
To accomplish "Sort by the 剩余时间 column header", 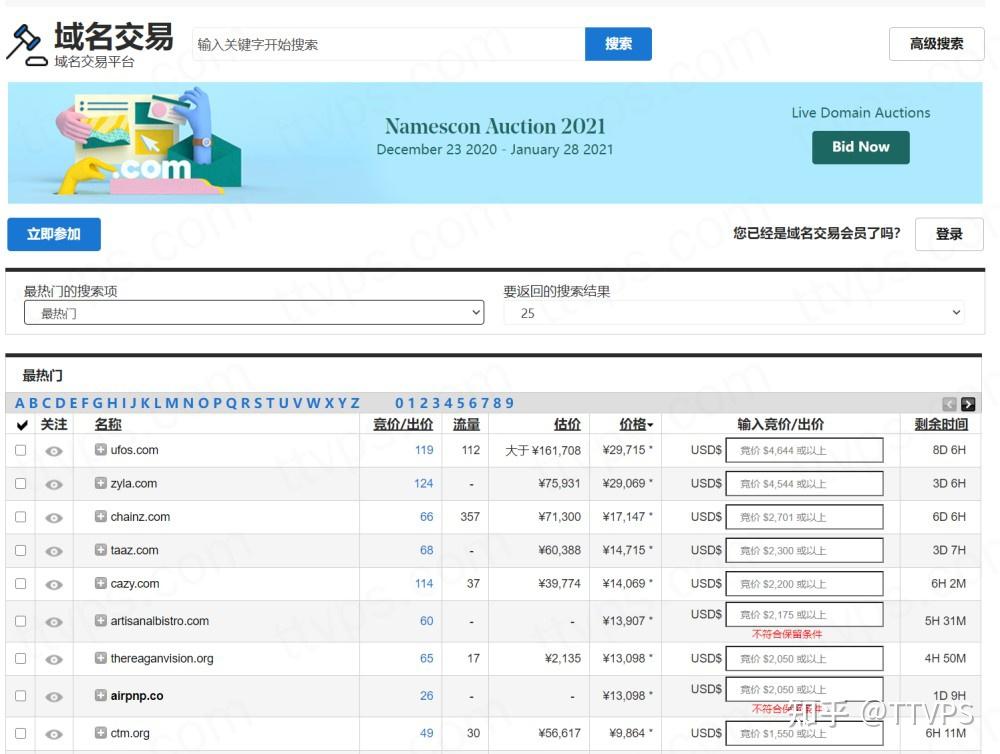I will pos(941,424).
